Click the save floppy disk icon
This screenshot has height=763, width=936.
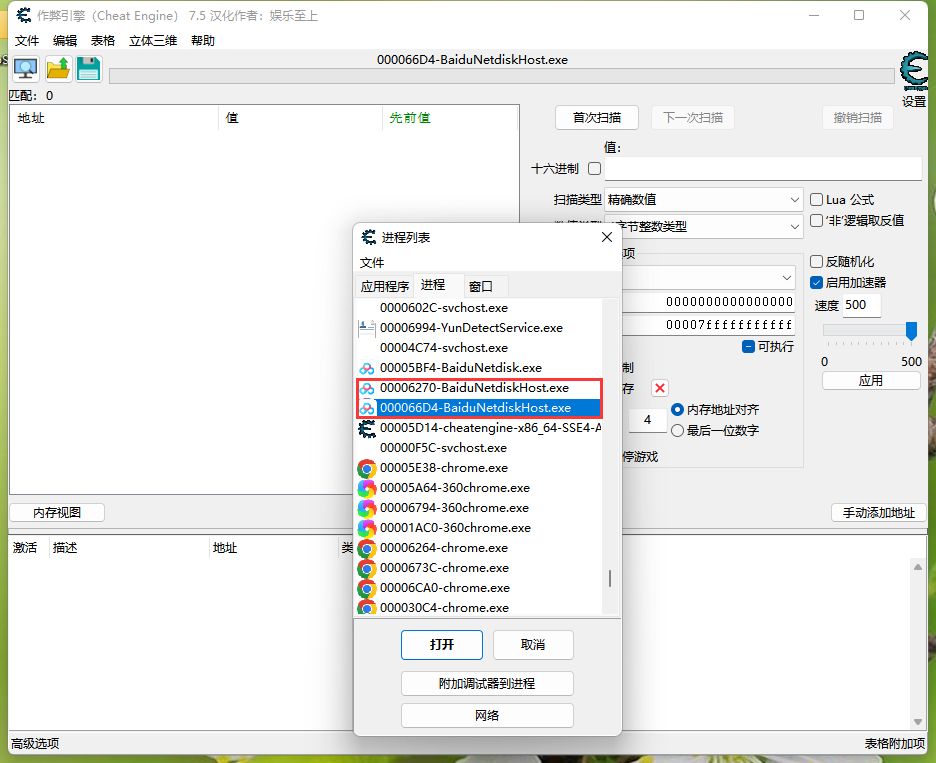pyautogui.click(x=89, y=69)
